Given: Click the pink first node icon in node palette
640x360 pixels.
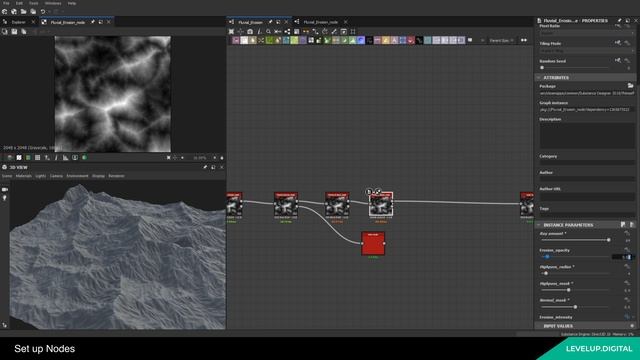Looking at the screenshot, I should (x=236, y=40).
